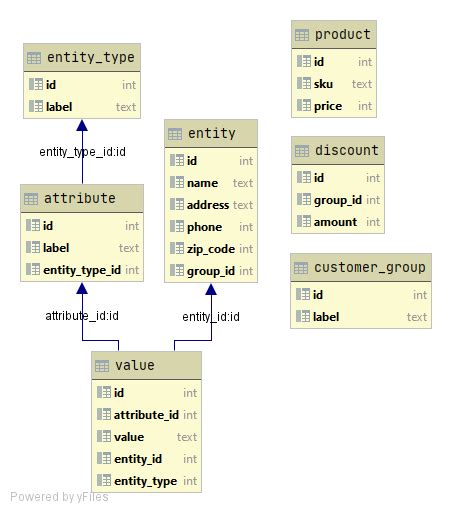Viewport: 452px width, 513px height.
Task: Click column icon beside entity_type in value
Action: coord(104,480)
